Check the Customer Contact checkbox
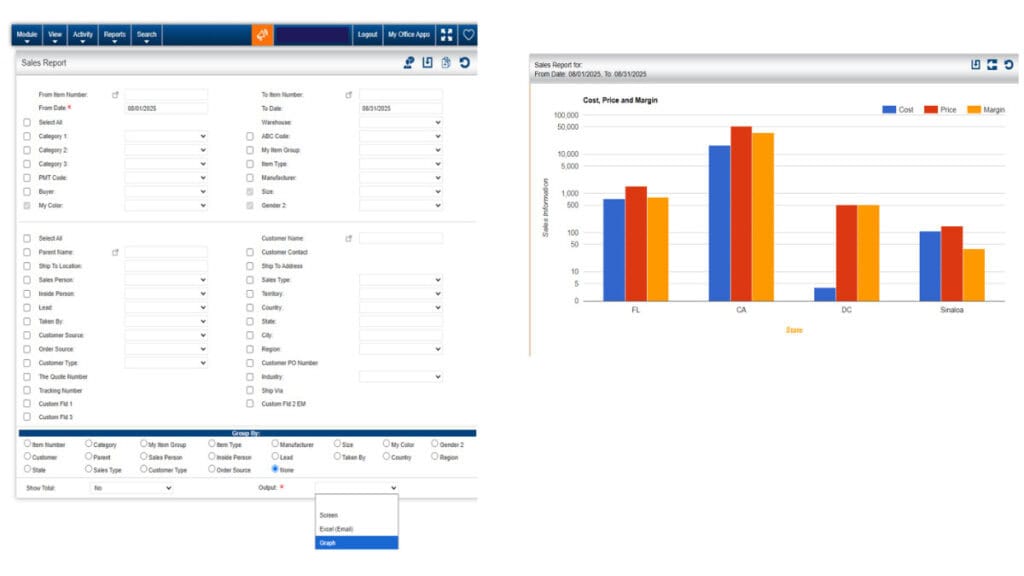Screen dimensions: 1024x576 (x=249, y=252)
